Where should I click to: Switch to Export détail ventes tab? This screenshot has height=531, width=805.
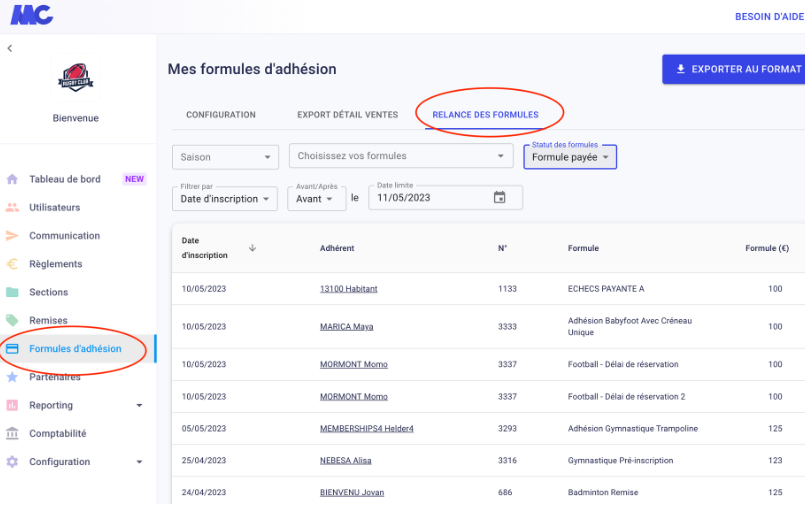click(348, 115)
